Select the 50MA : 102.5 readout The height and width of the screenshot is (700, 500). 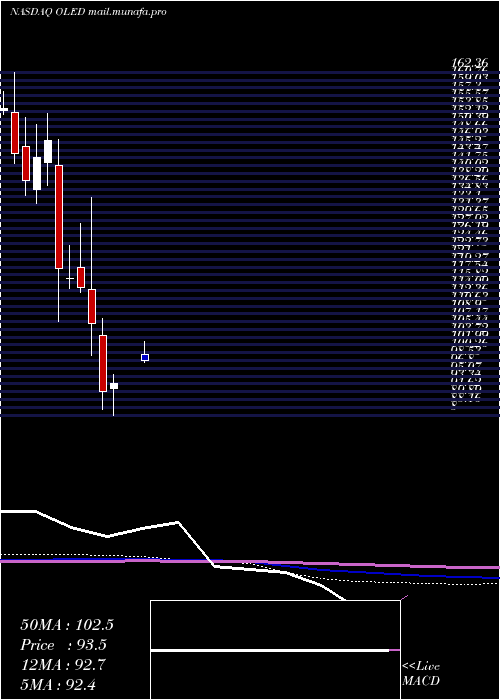tap(67, 625)
